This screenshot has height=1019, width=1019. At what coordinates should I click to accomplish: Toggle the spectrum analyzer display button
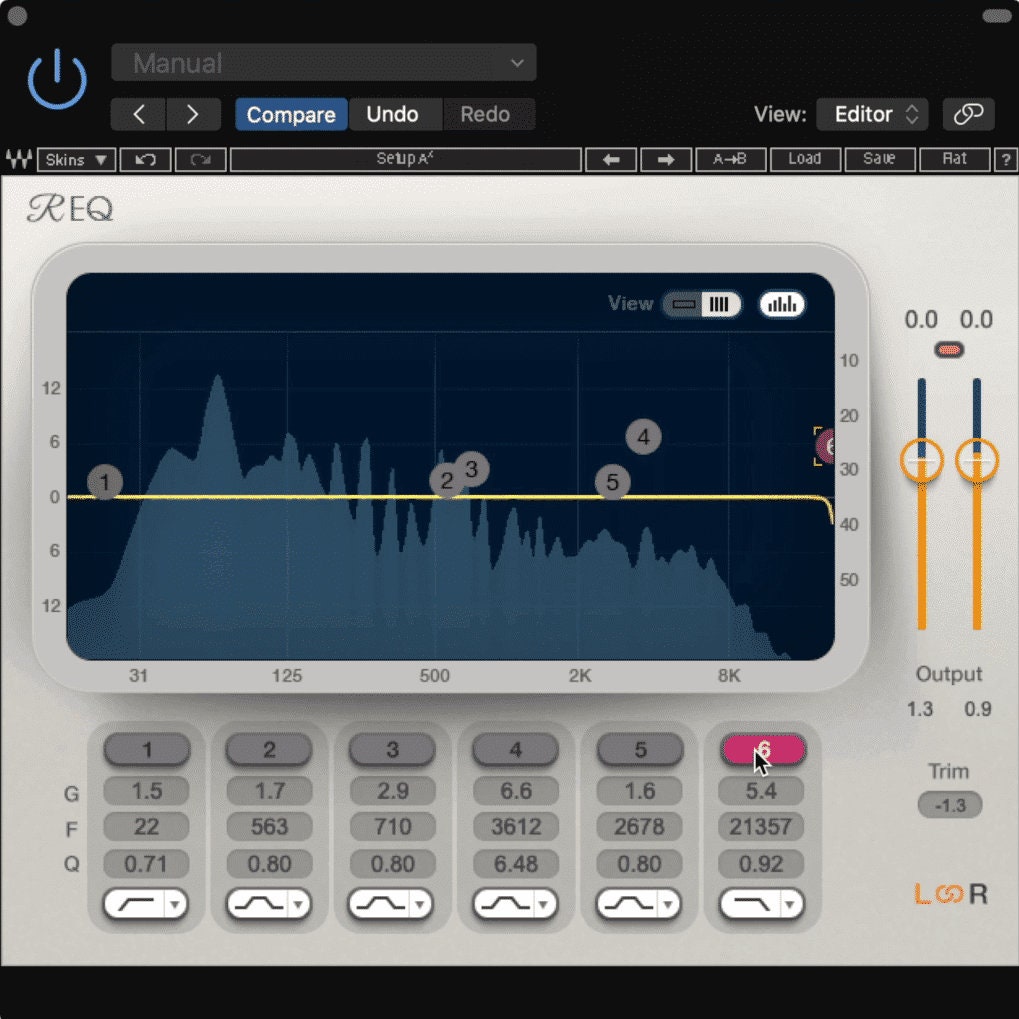782,304
